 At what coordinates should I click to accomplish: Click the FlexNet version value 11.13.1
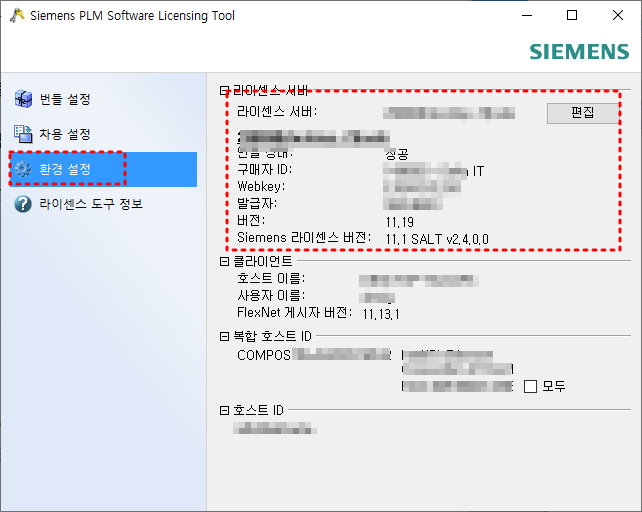pos(381,314)
